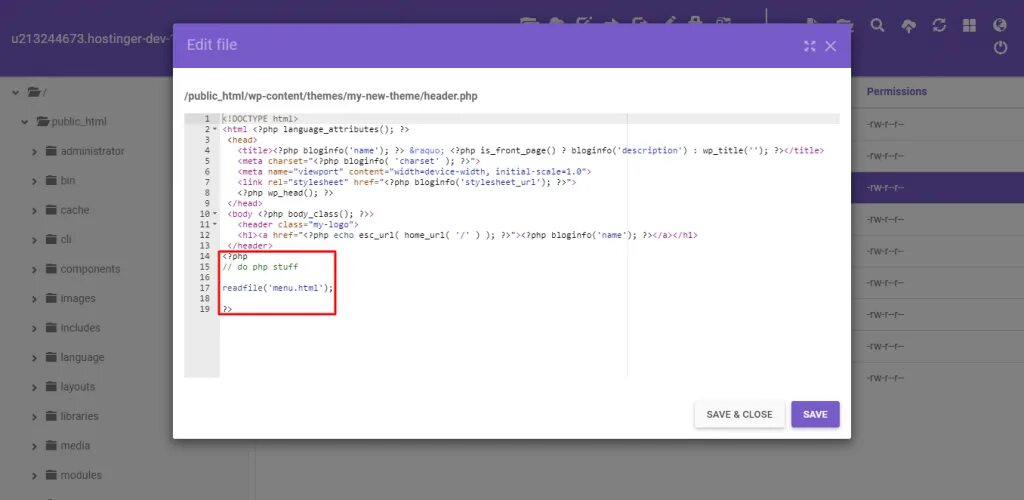The image size is (1024, 500).
Task: Expand the administrator folder chevron
Action: pyautogui.click(x=34, y=151)
